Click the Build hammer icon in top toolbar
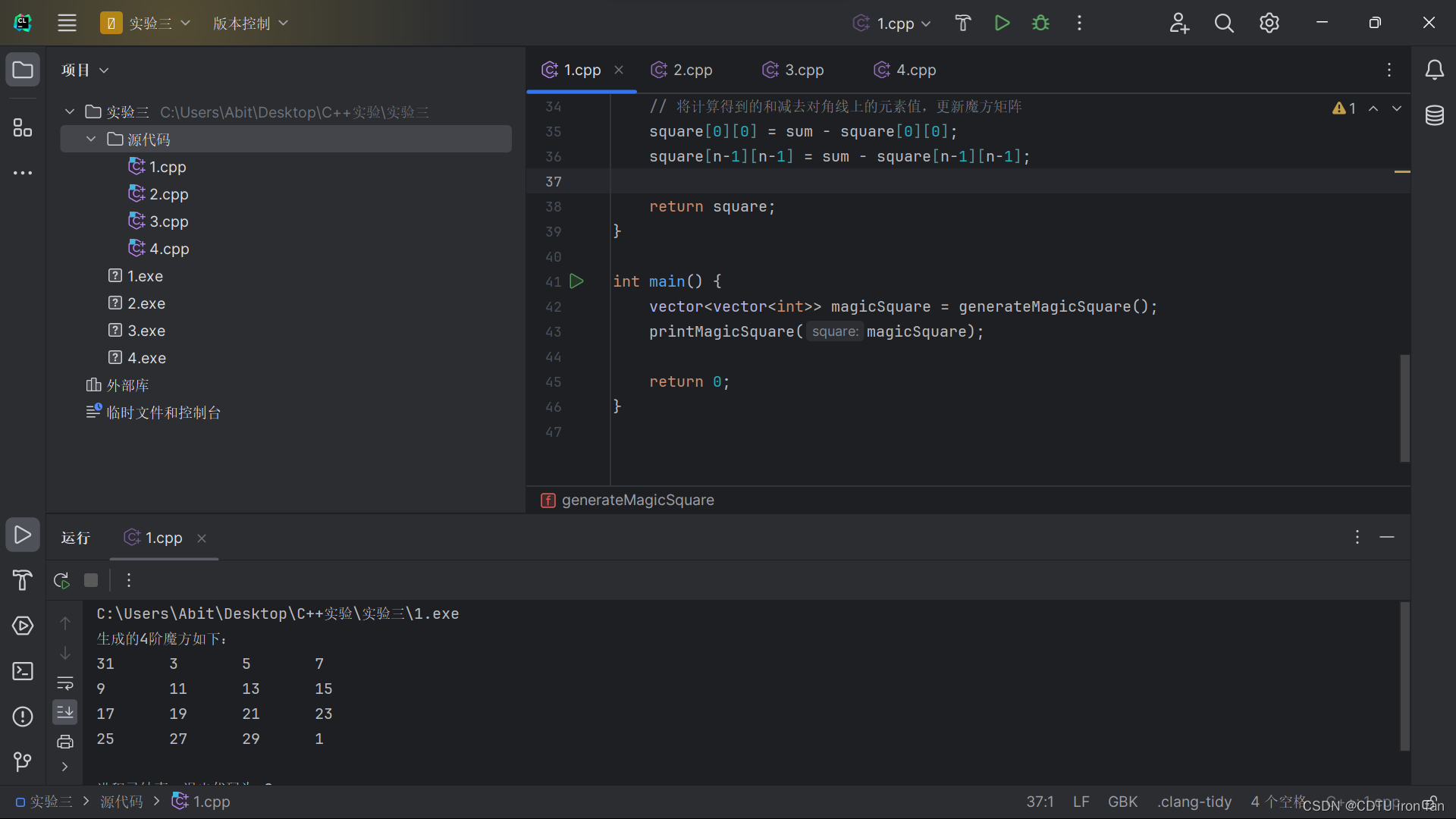Image resolution: width=1456 pixels, height=819 pixels. (962, 23)
